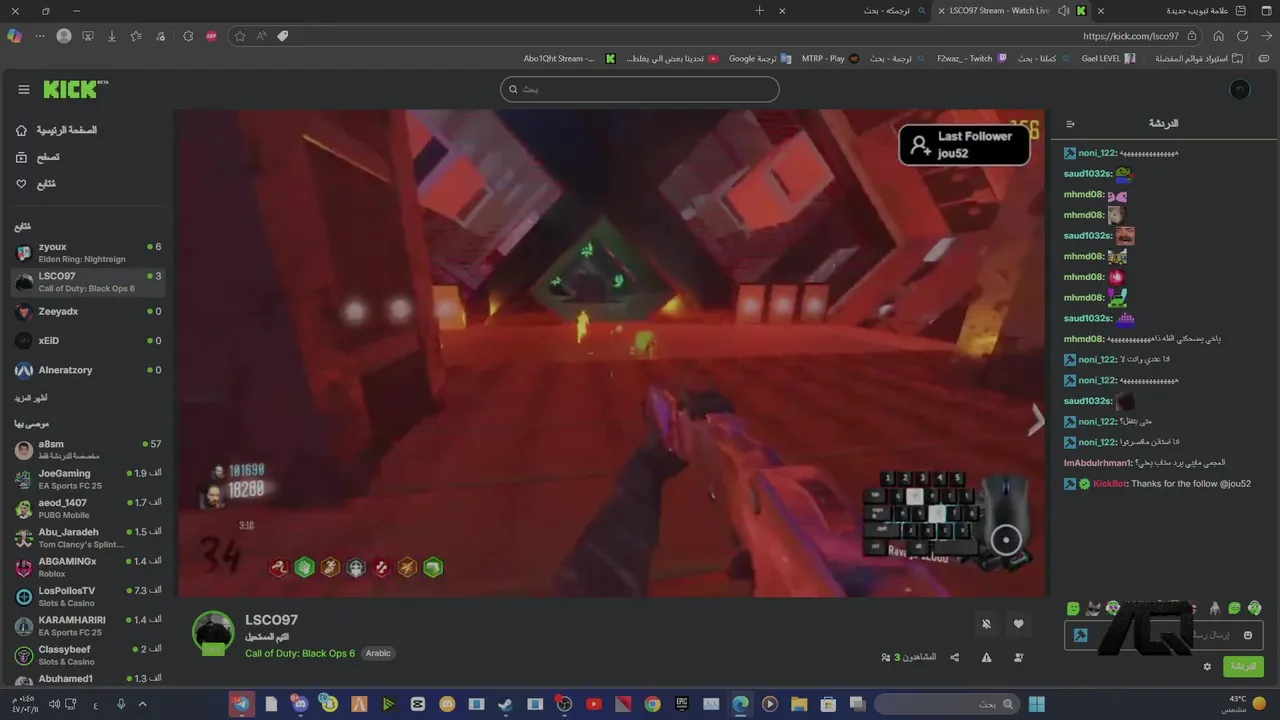
Task: Open the emoji picker in chat input
Action: [1248, 635]
